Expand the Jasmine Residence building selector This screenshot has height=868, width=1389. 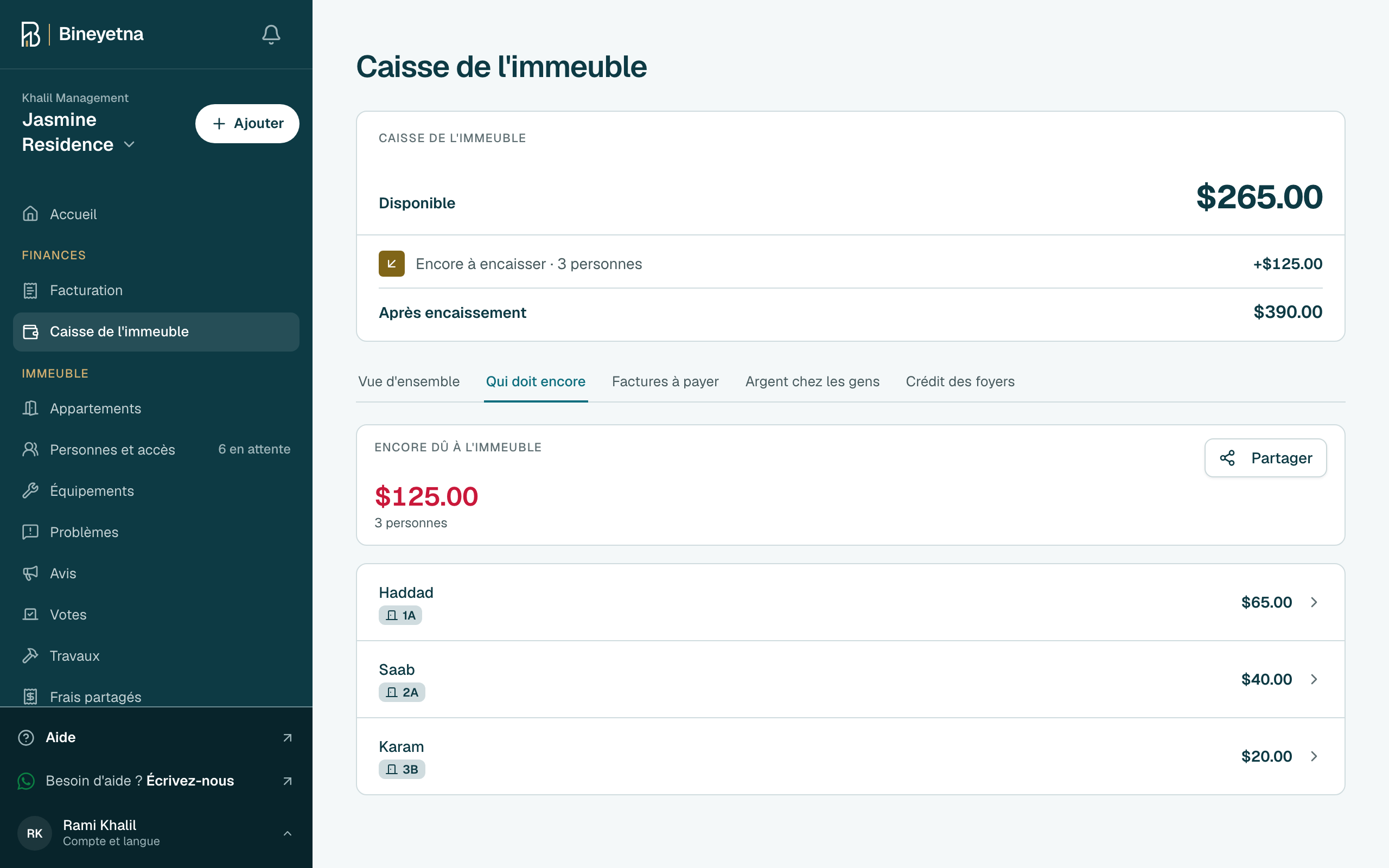click(x=78, y=132)
